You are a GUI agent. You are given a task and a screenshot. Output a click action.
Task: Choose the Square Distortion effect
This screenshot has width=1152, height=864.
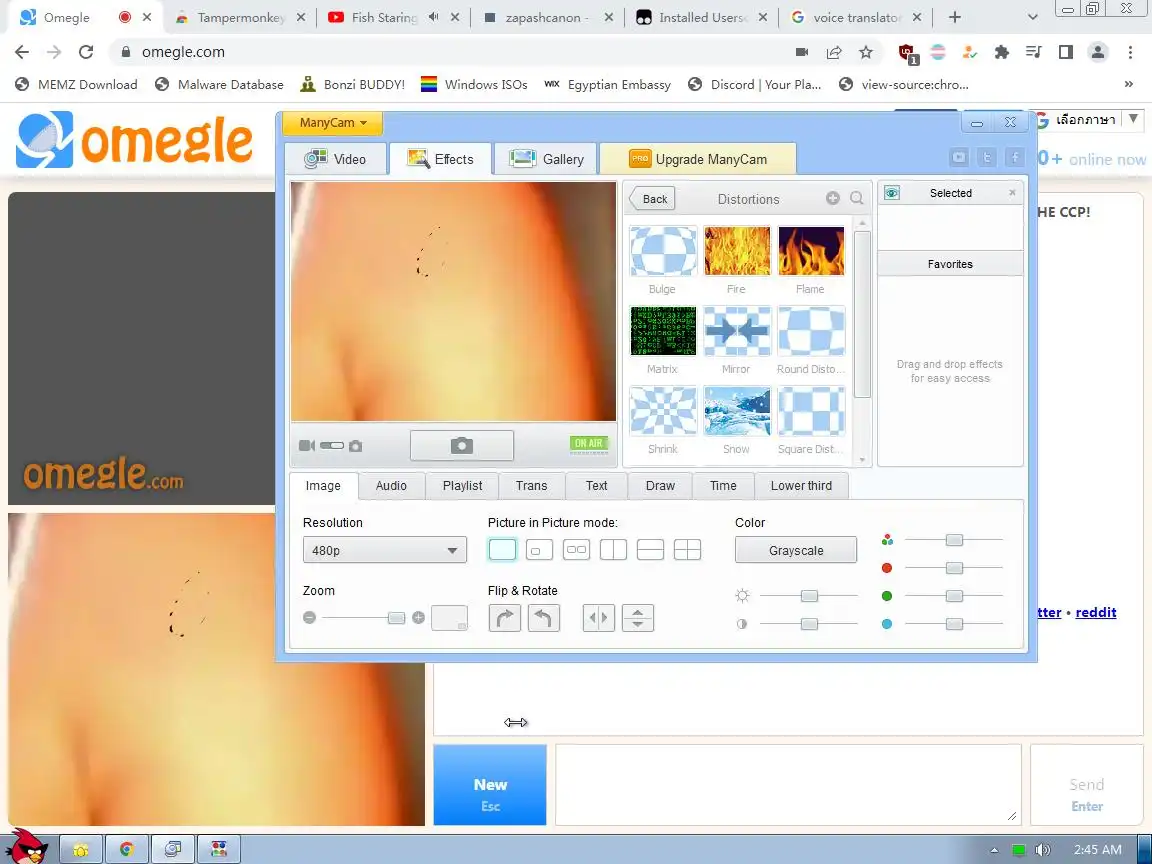coord(811,411)
